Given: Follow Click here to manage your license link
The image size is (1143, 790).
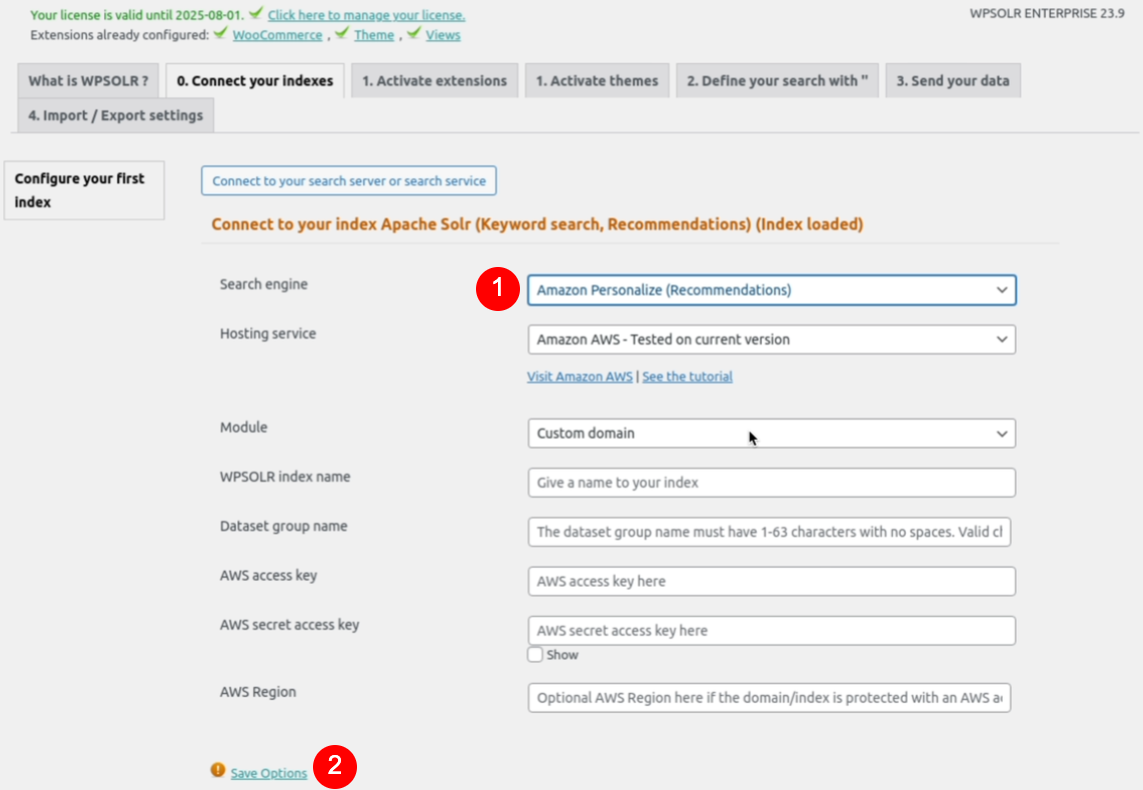Looking at the screenshot, I should [x=366, y=15].
